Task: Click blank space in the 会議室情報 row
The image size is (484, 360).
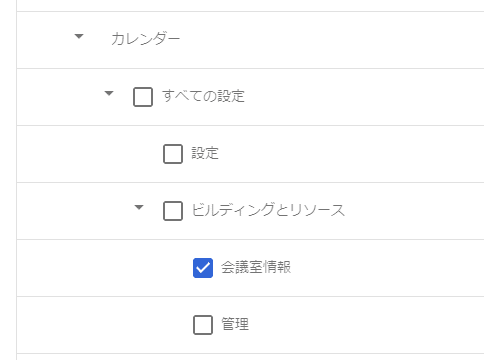Action: pyautogui.click(x=383, y=268)
